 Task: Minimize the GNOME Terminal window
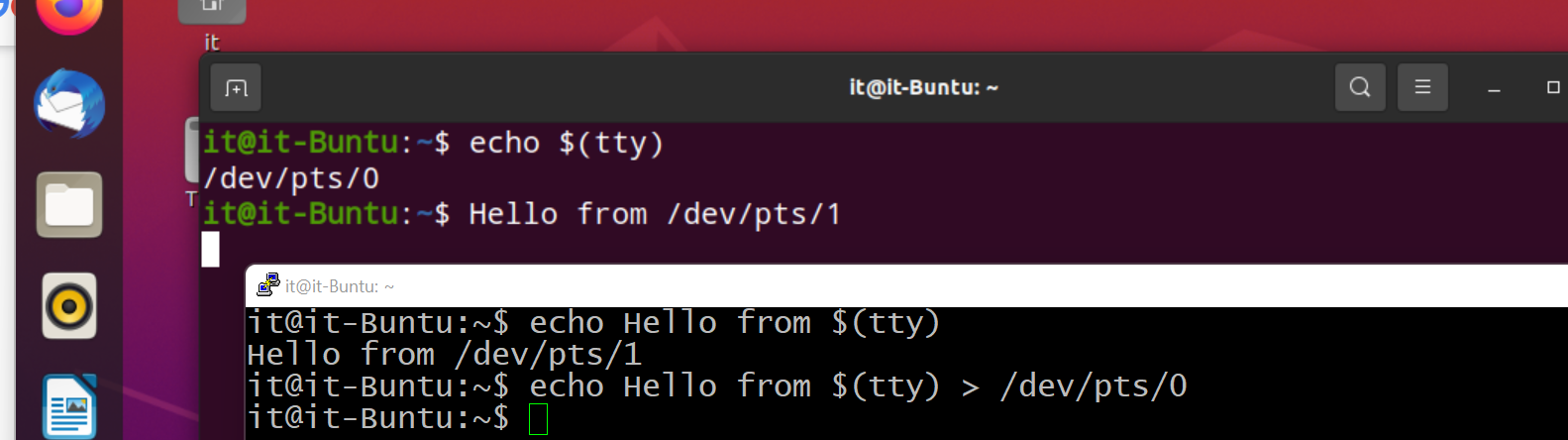point(1494,88)
